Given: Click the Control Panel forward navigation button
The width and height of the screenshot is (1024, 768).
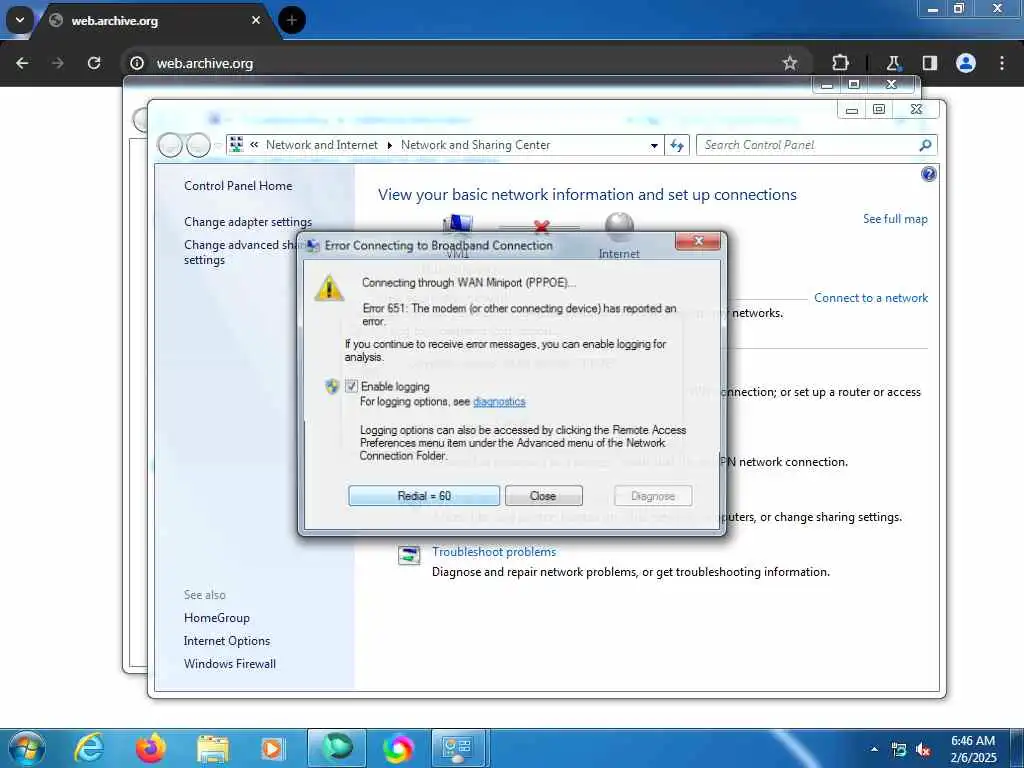Looking at the screenshot, I should (198, 145).
